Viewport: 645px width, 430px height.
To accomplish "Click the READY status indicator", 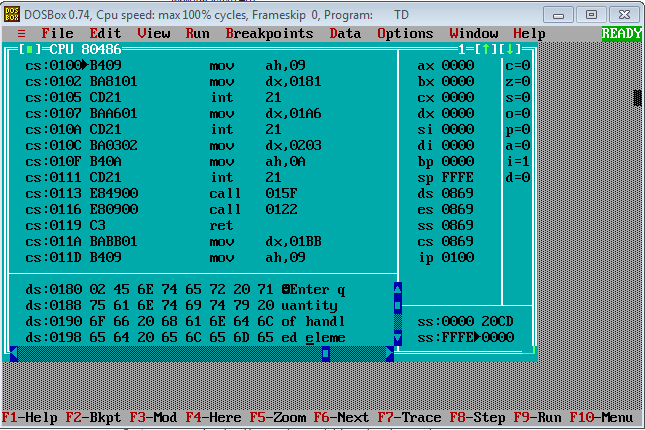I will click(622, 33).
